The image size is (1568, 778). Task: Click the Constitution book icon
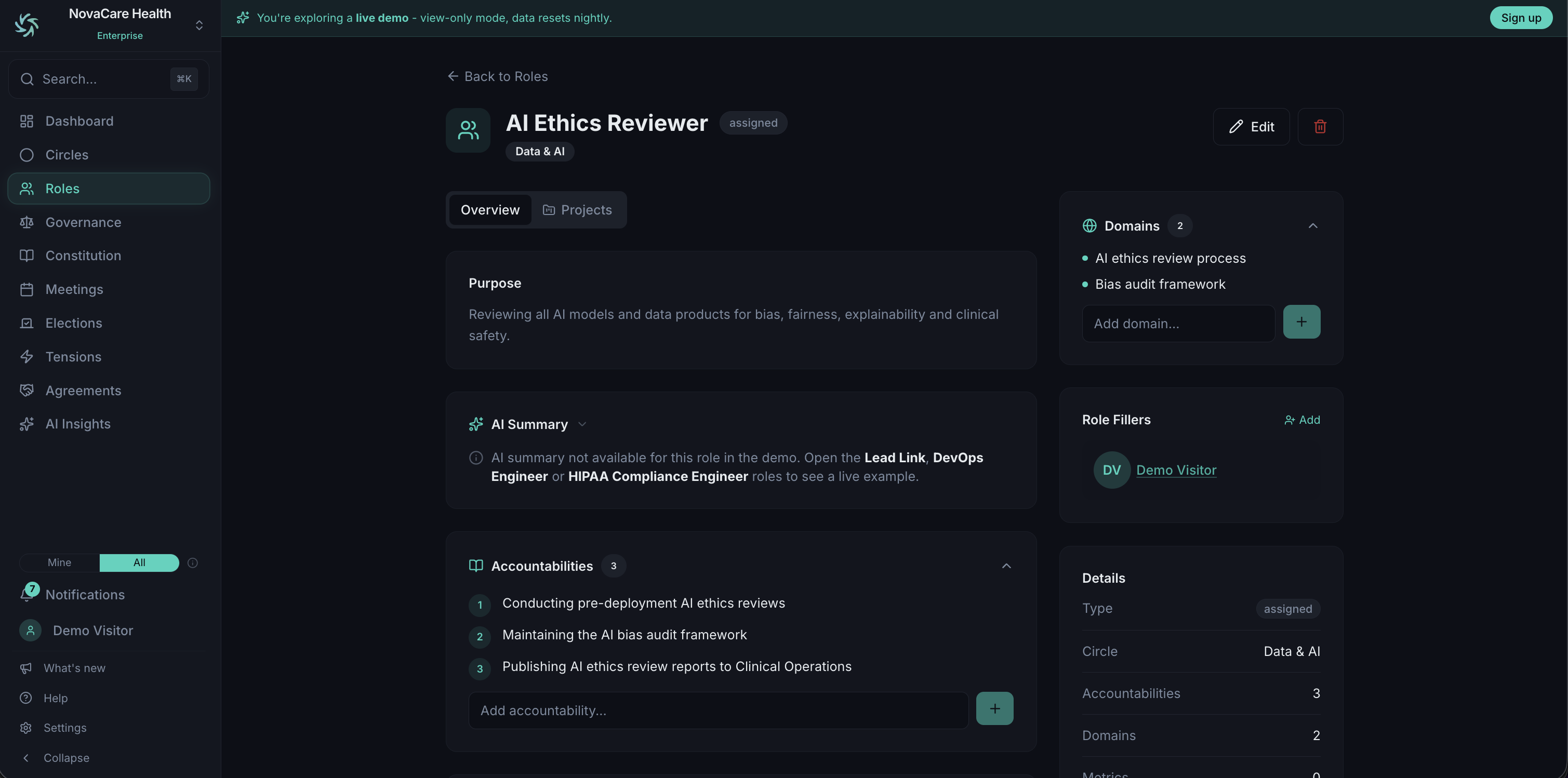click(26, 256)
